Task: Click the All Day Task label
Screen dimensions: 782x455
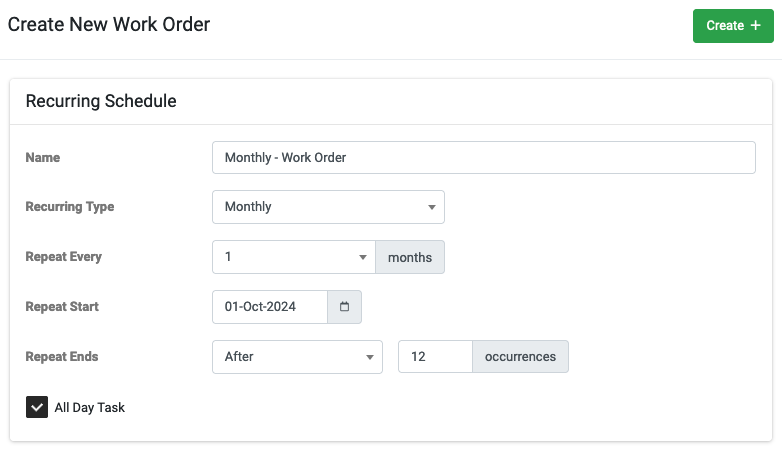Action: 90,408
